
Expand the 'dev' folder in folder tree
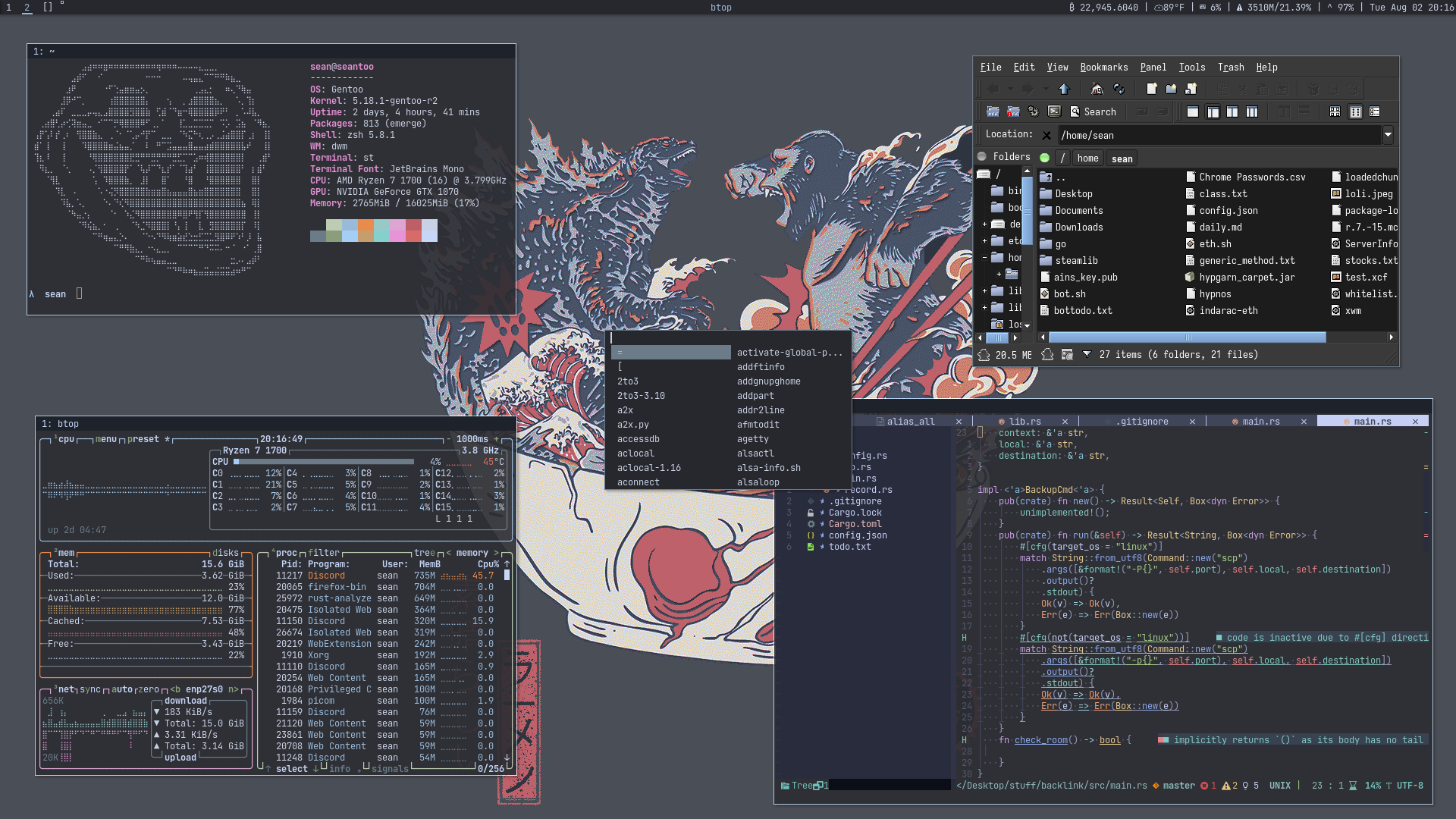[985, 224]
